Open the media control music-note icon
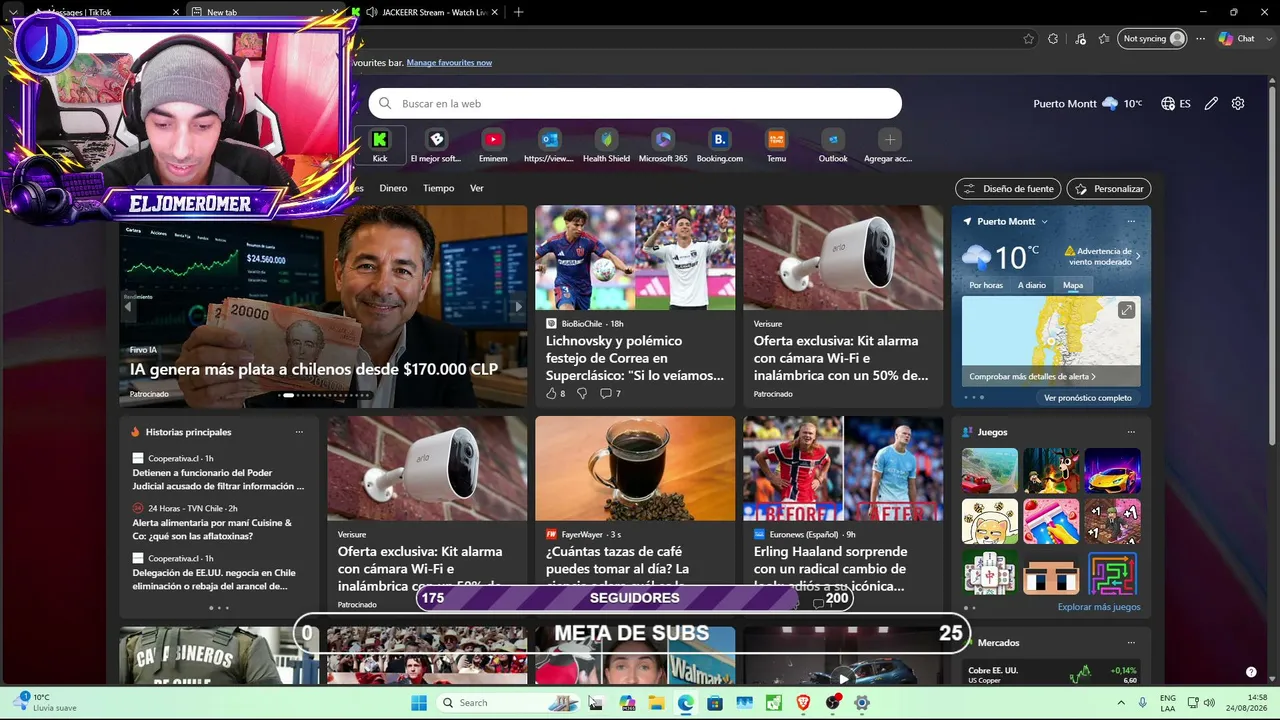Viewport: 1280px width, 720px height. point(1080,39)
